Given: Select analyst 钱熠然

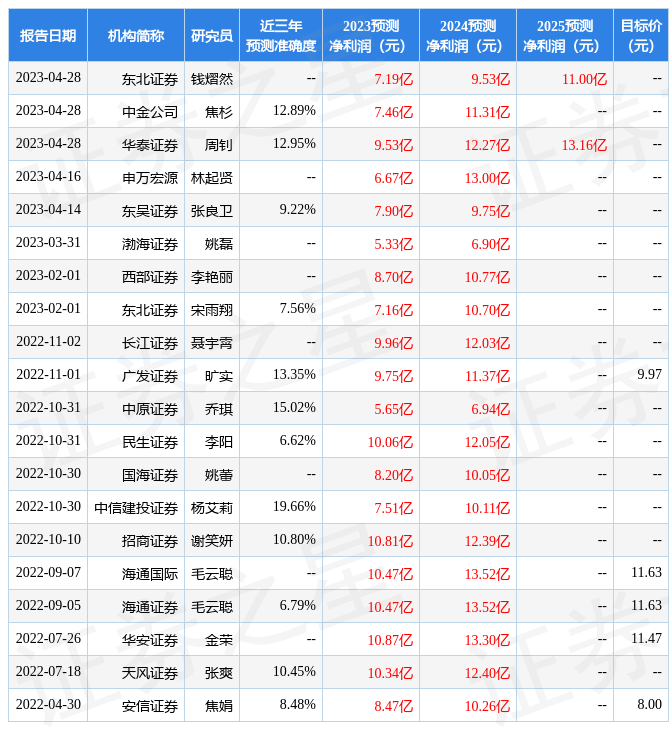Looking at the screenshot, I should [x=212, y=79].
